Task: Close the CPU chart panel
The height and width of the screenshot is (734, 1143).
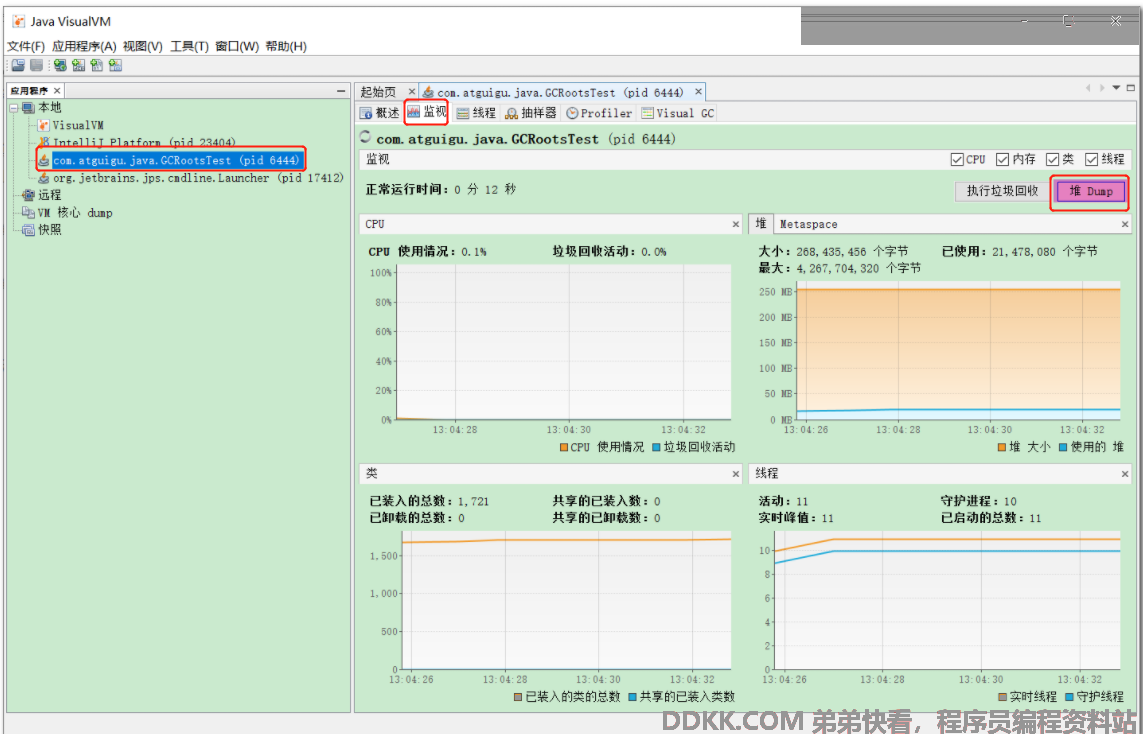Action: pos(736,225)
